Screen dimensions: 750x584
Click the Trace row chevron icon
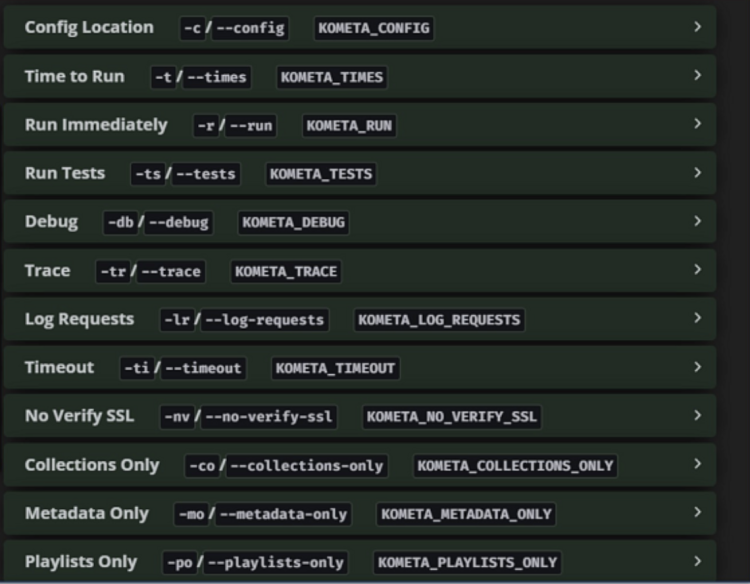(x=698, y=270)
